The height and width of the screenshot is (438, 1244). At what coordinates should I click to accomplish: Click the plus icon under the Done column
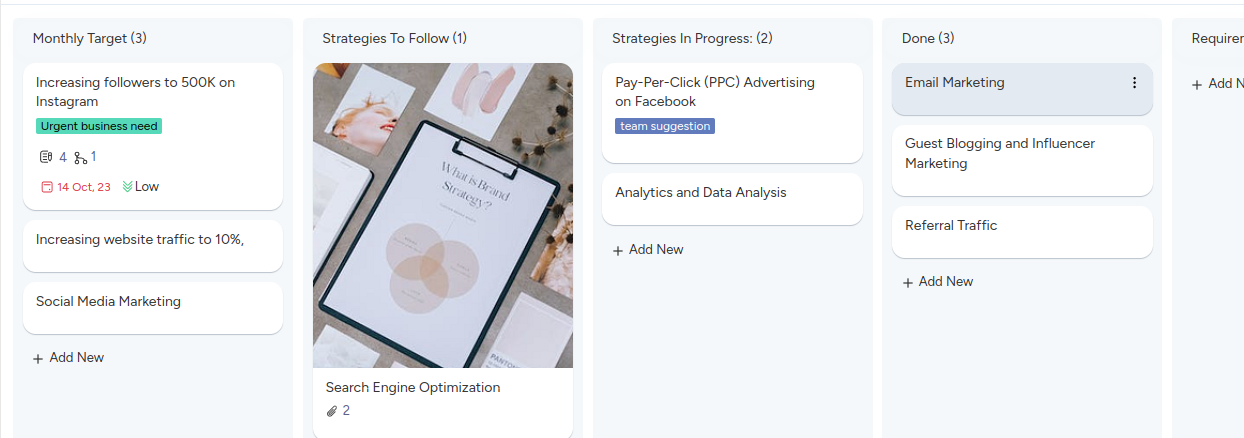[x=908, y=282]
